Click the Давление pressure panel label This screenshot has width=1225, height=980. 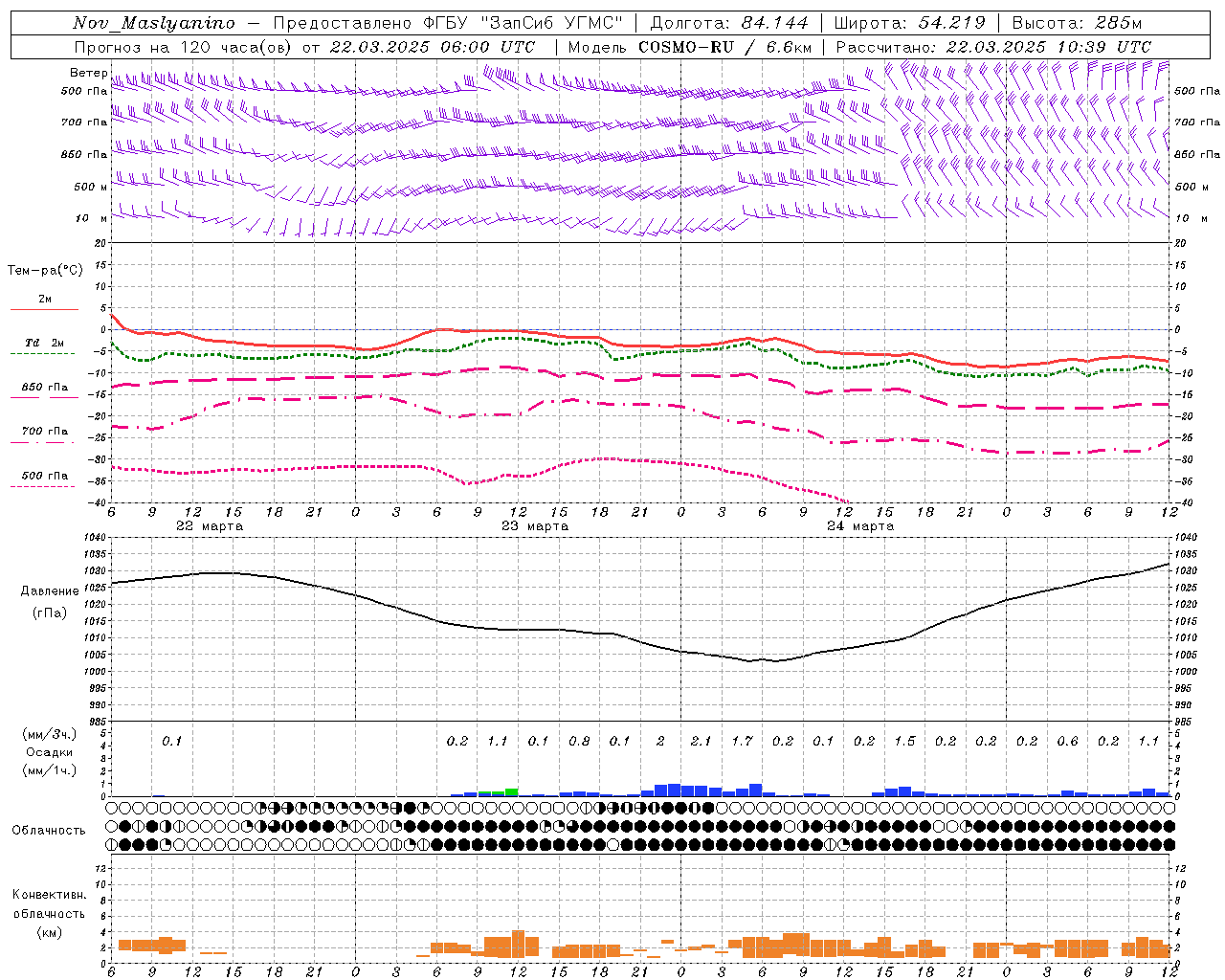click(x=50, y=591)
